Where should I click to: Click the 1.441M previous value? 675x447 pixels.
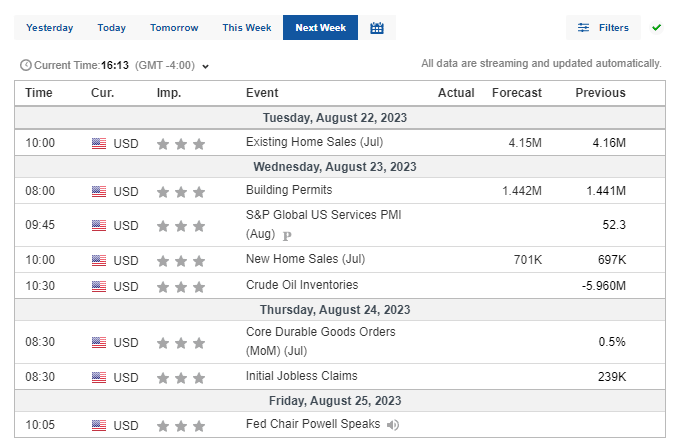point(606,191)
